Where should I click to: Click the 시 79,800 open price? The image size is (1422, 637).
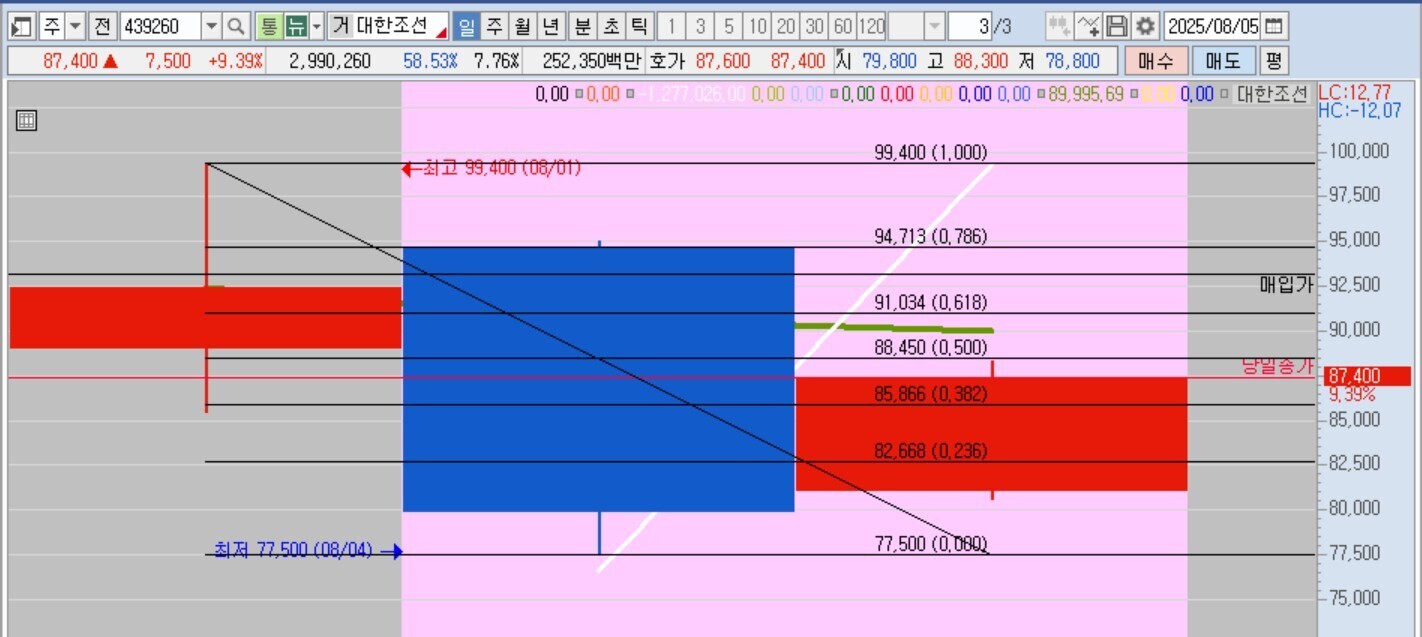pos(875,61)
